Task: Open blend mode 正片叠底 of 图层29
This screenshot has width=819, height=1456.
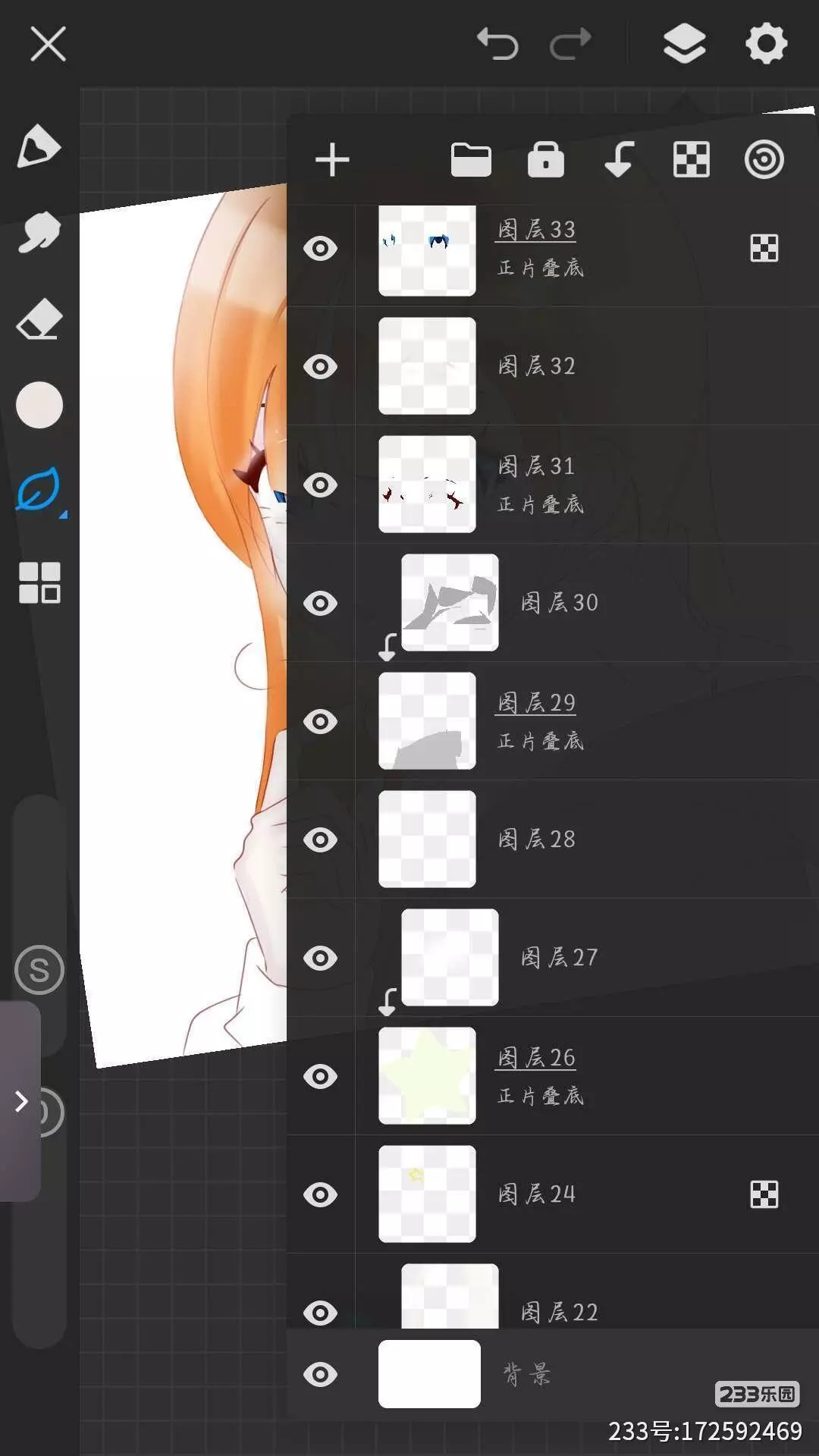Action: click(540, 741)
